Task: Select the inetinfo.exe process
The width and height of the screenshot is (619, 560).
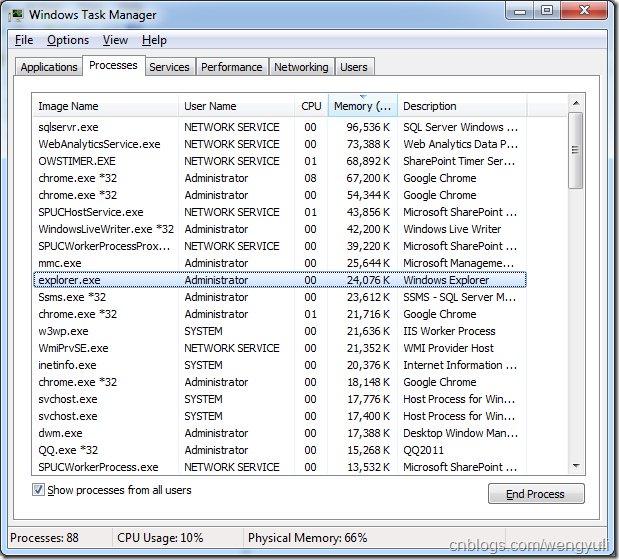Action: pyautogui.click(x=279, y=365)
